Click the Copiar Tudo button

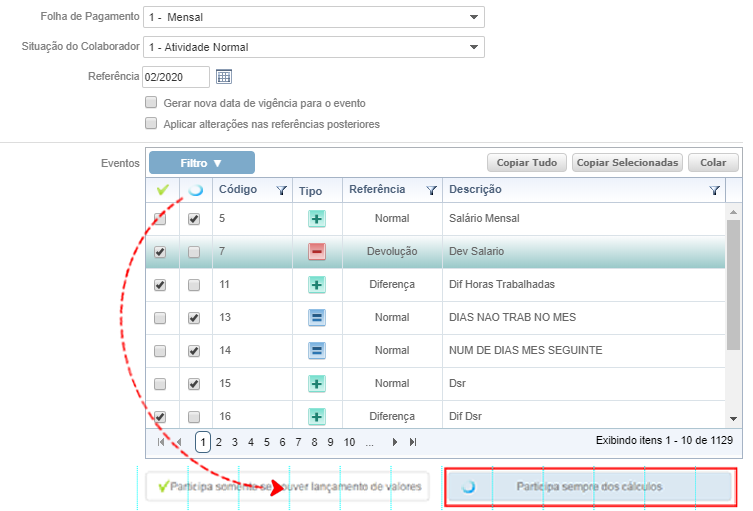[x=527, y=163]
